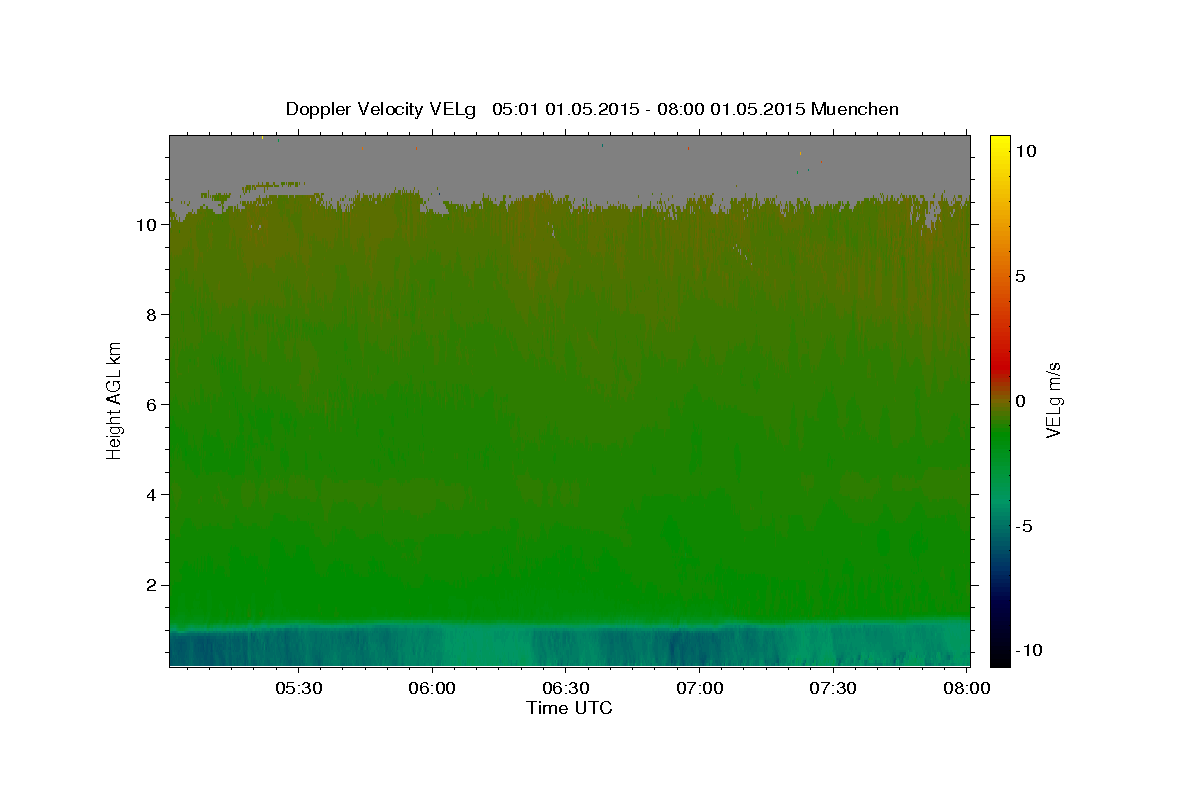Click the blue-teal velocity layer below 1 km

tap(570, 646)
